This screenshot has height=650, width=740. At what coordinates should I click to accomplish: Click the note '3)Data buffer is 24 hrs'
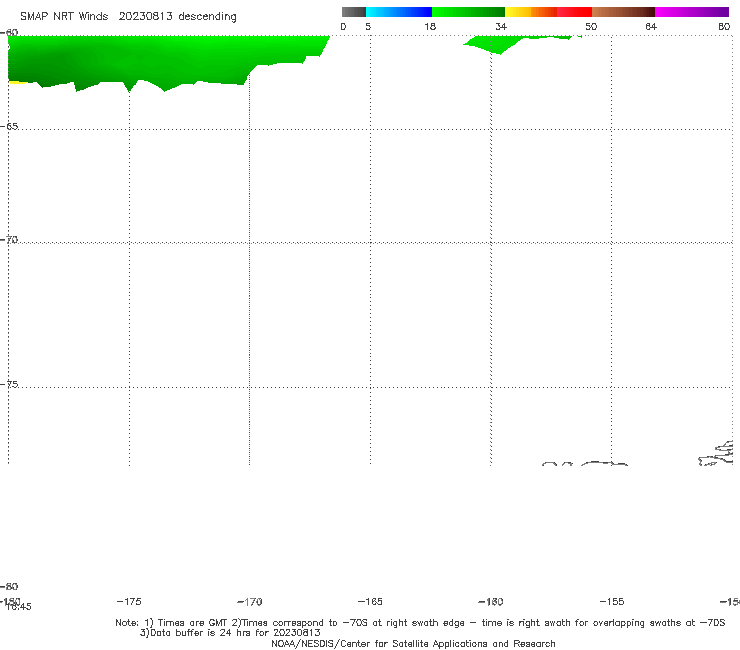230,633
